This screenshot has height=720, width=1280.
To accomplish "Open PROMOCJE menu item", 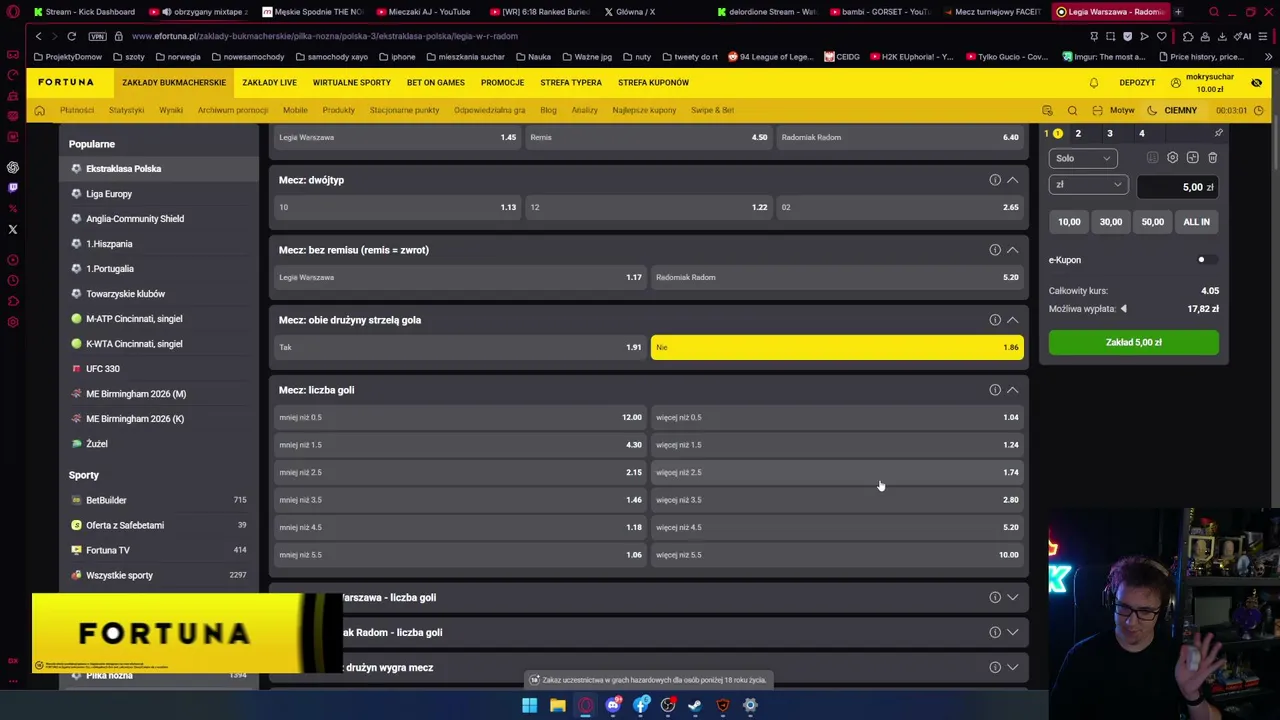I will pyautogui.click(x=502, y=83).
